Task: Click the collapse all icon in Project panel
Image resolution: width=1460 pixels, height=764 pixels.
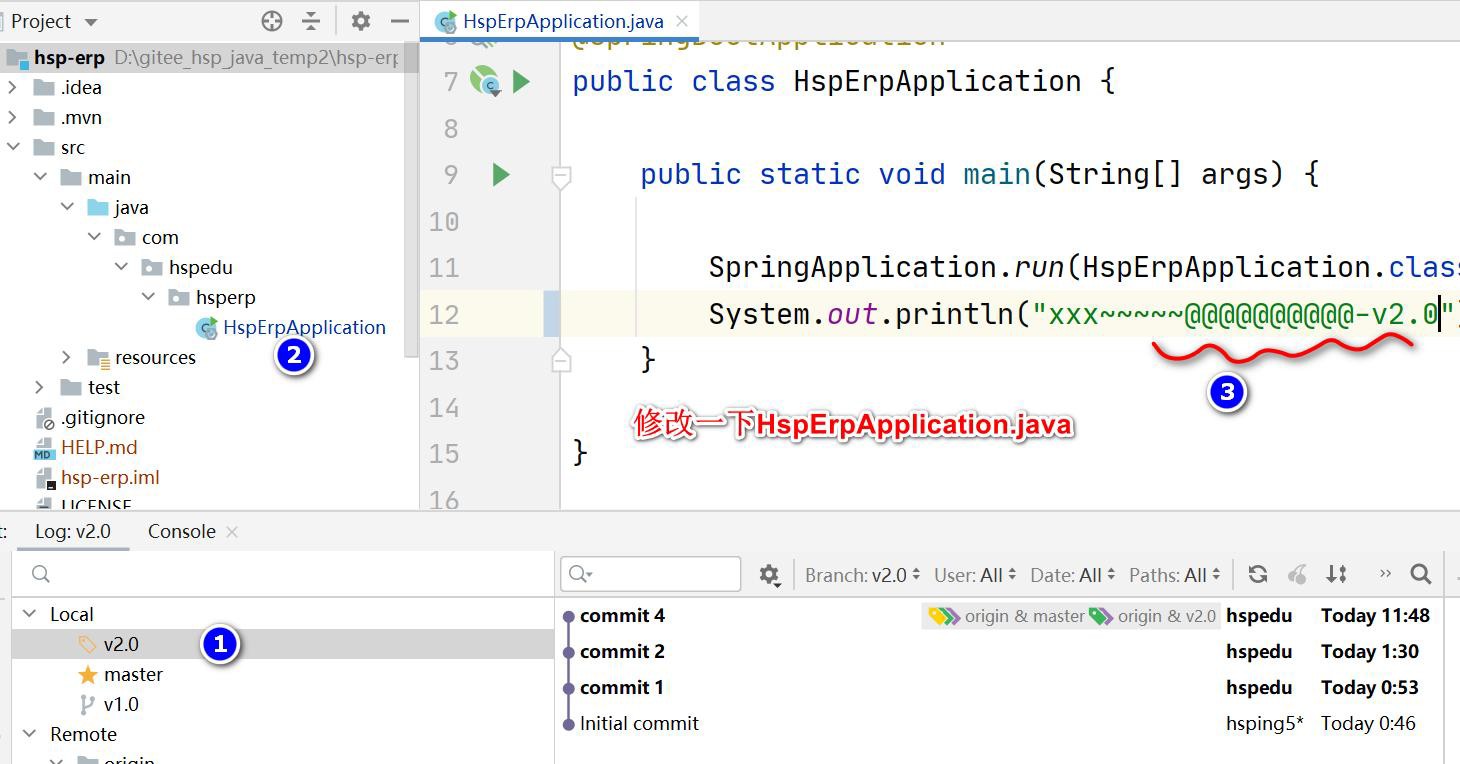Action: pos(311,21)
